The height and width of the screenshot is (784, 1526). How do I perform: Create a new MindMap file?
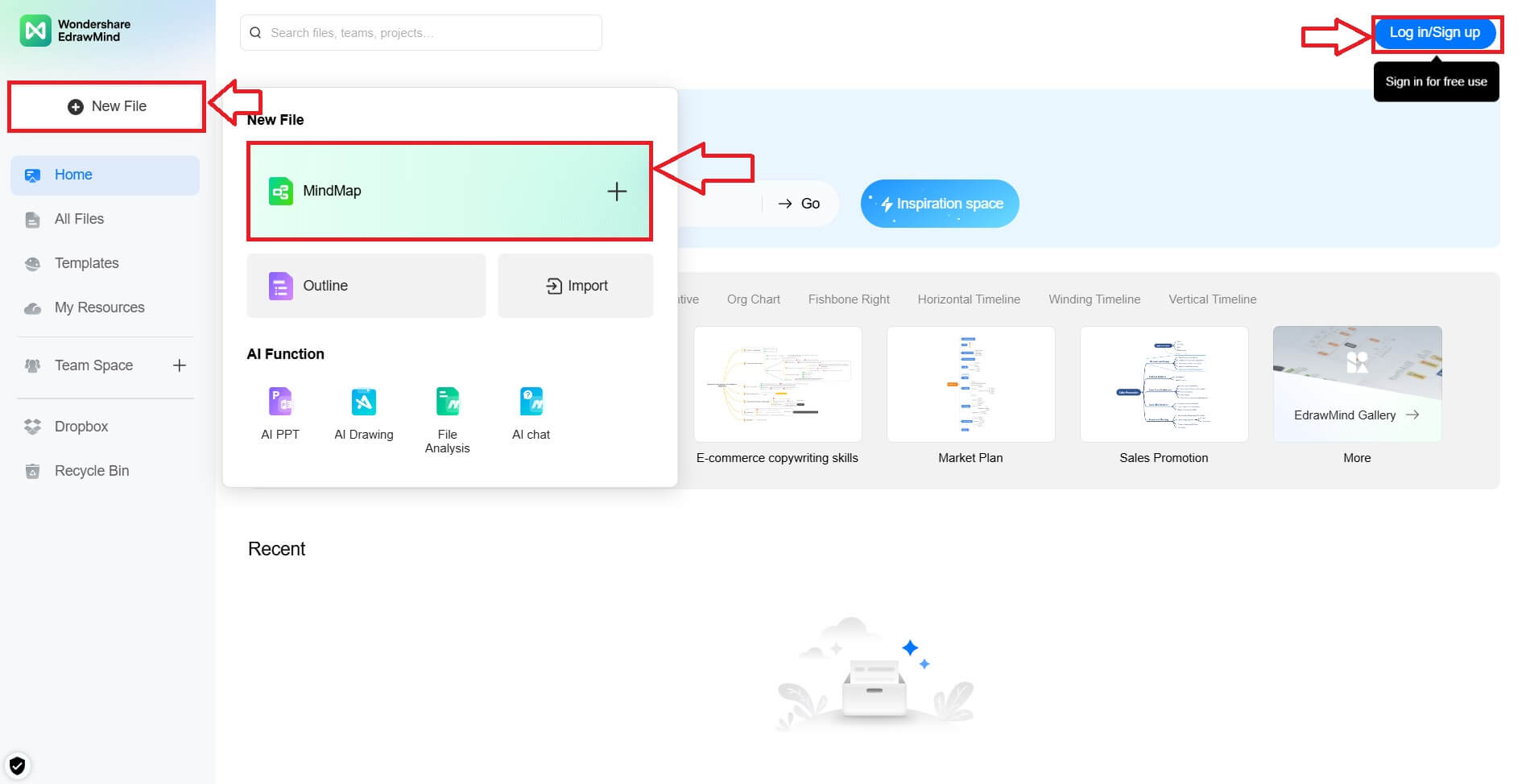pyautogui.click(x=449, y=192)
